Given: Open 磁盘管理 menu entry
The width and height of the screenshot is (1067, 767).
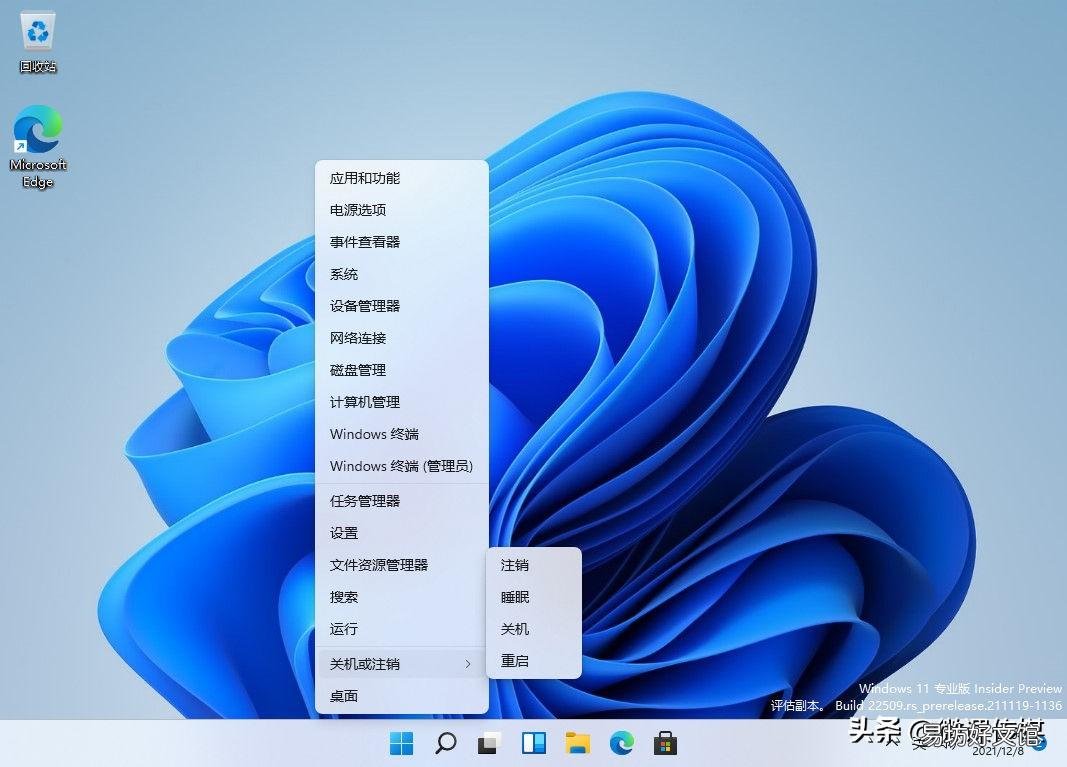Looking at the screenshot, I should click(402, 370).
